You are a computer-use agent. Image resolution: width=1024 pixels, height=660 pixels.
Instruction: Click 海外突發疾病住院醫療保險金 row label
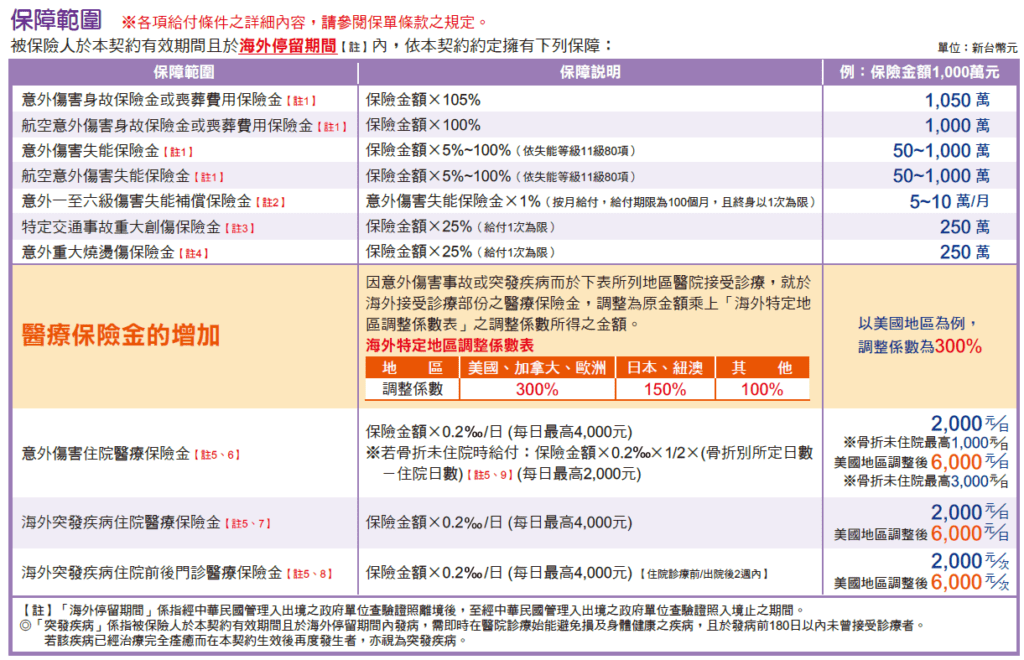(121, 522)
